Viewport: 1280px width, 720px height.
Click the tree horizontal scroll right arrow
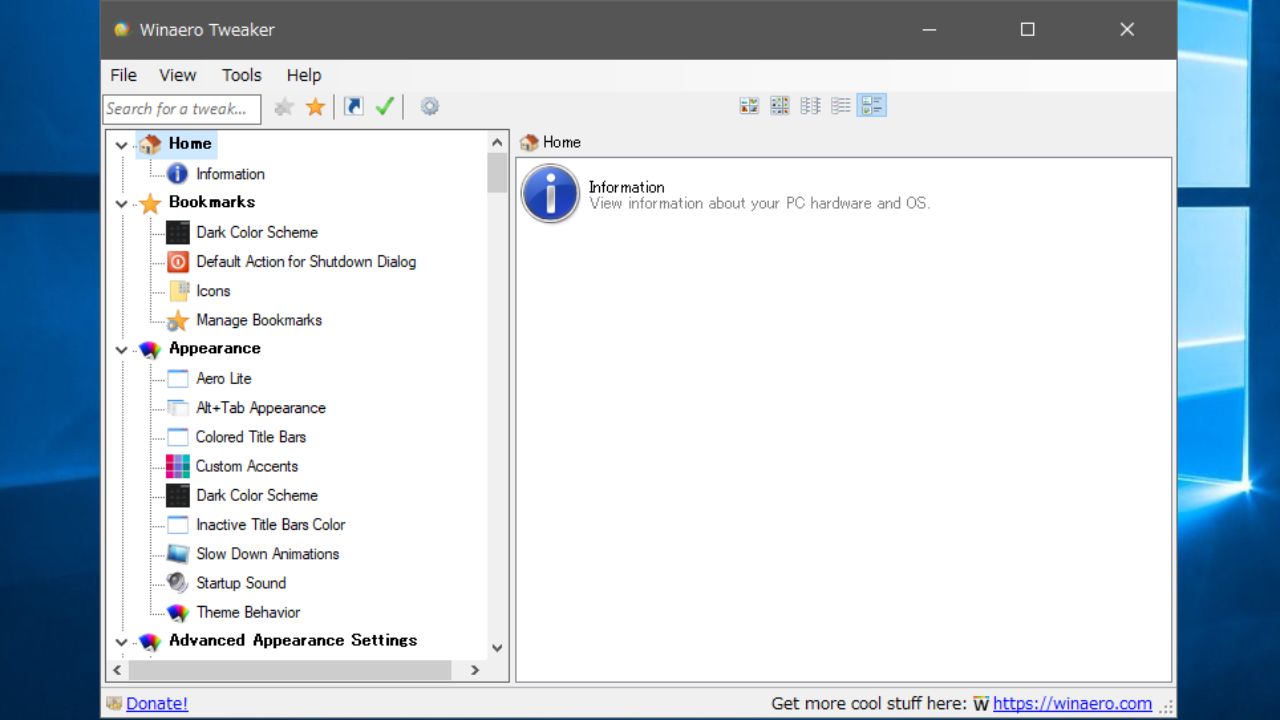[x=475, y=671]
